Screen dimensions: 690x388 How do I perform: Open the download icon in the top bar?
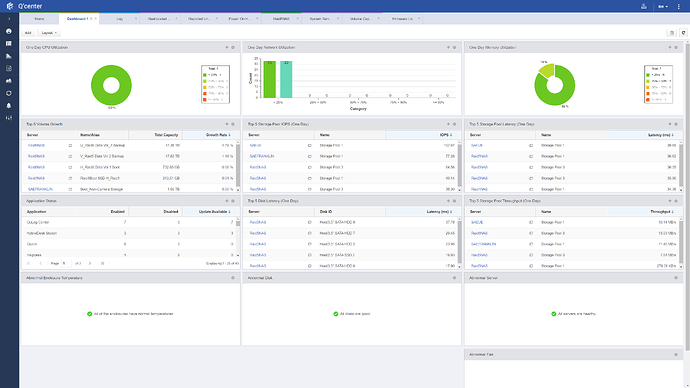pos(644,6)
